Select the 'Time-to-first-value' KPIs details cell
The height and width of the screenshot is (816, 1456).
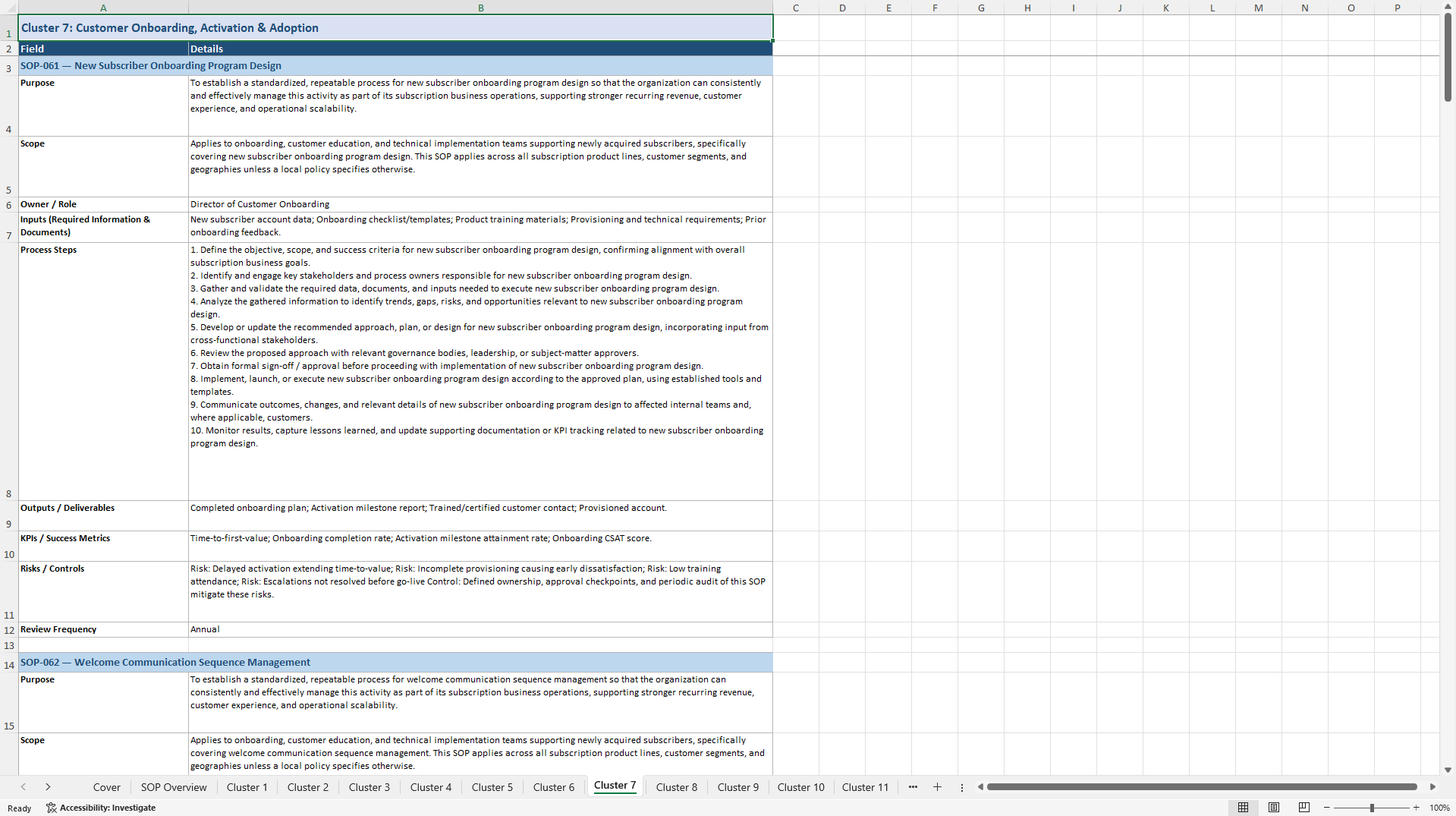point(480,546)
